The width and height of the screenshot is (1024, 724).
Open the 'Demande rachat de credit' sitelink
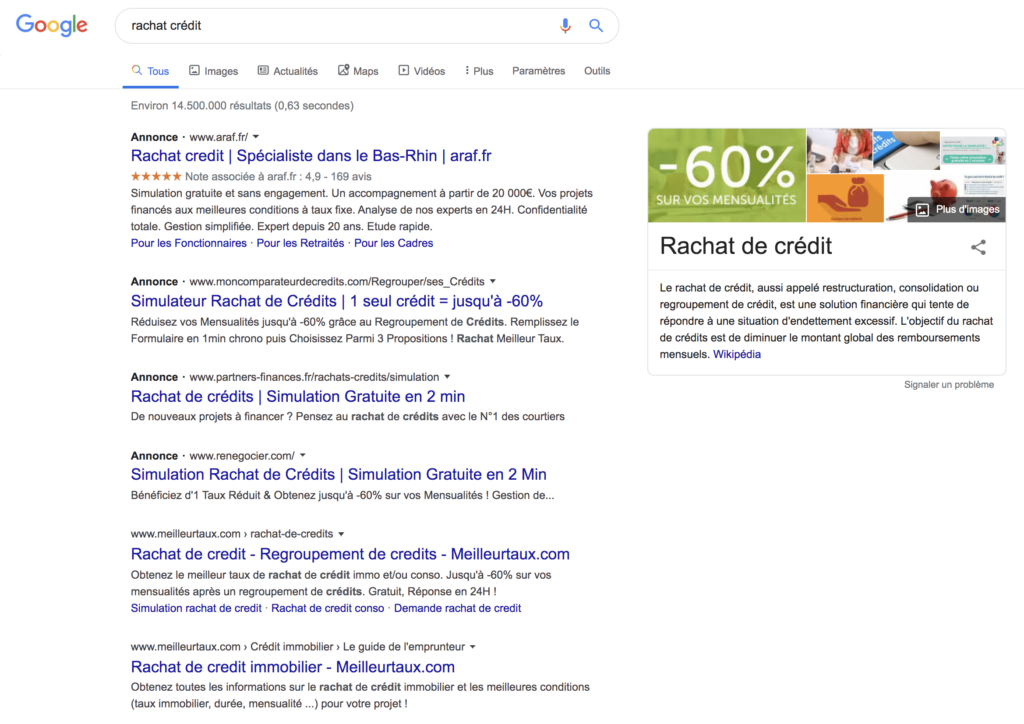click(x=457, y=608)
